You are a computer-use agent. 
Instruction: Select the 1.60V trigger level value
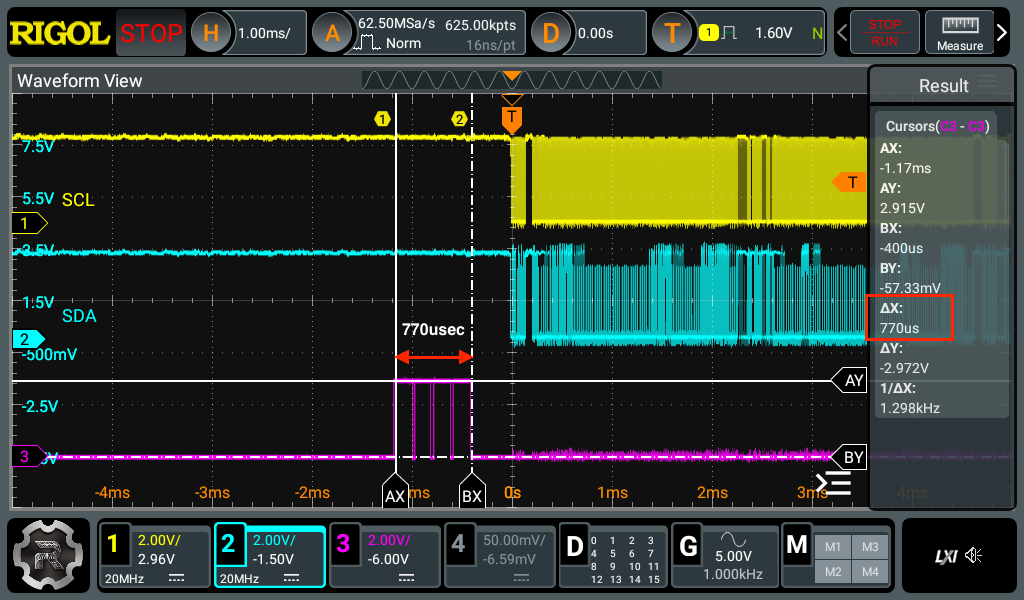[773, 33]
